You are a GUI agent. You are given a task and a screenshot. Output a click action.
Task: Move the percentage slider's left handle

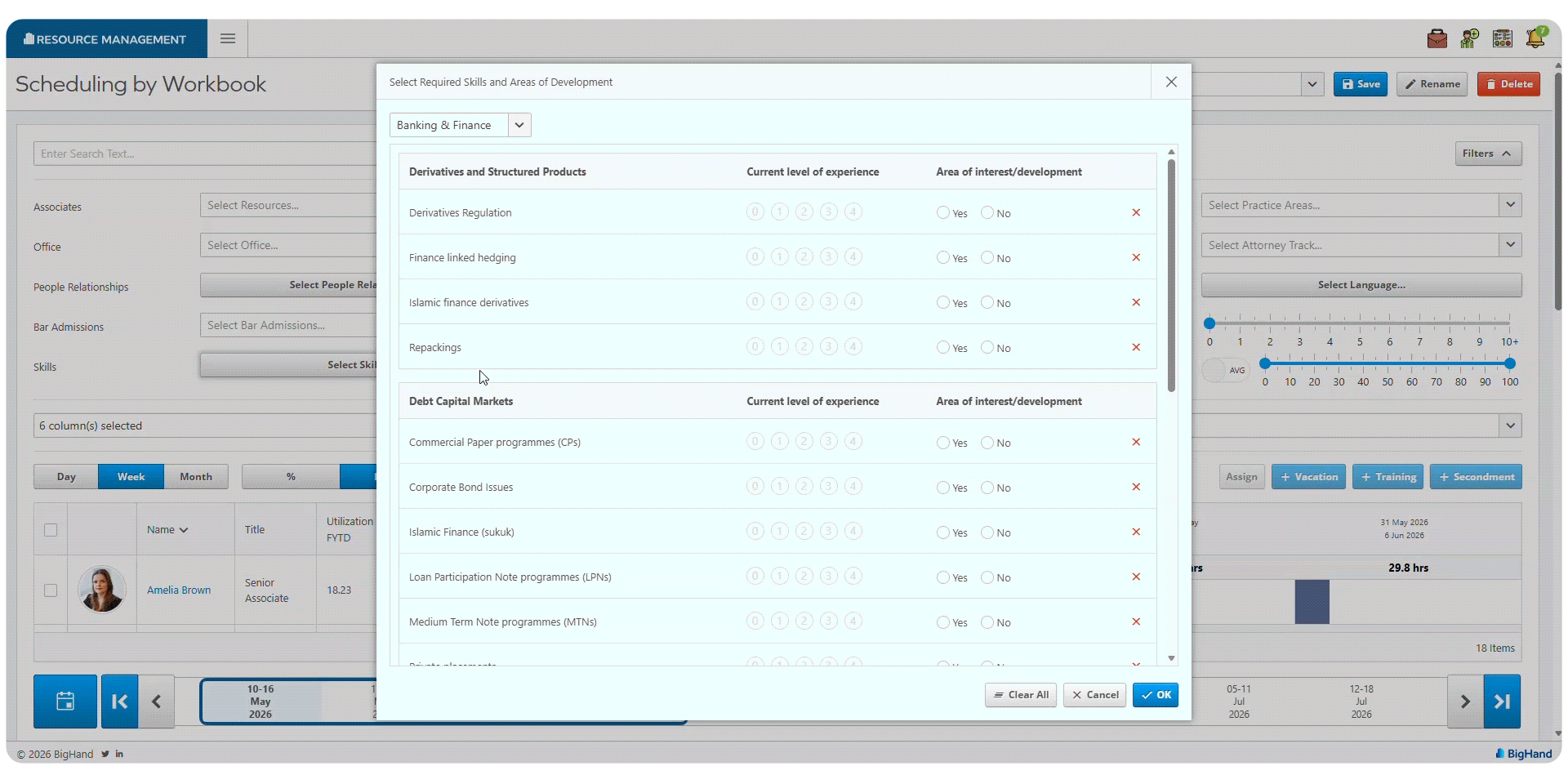1265,363
